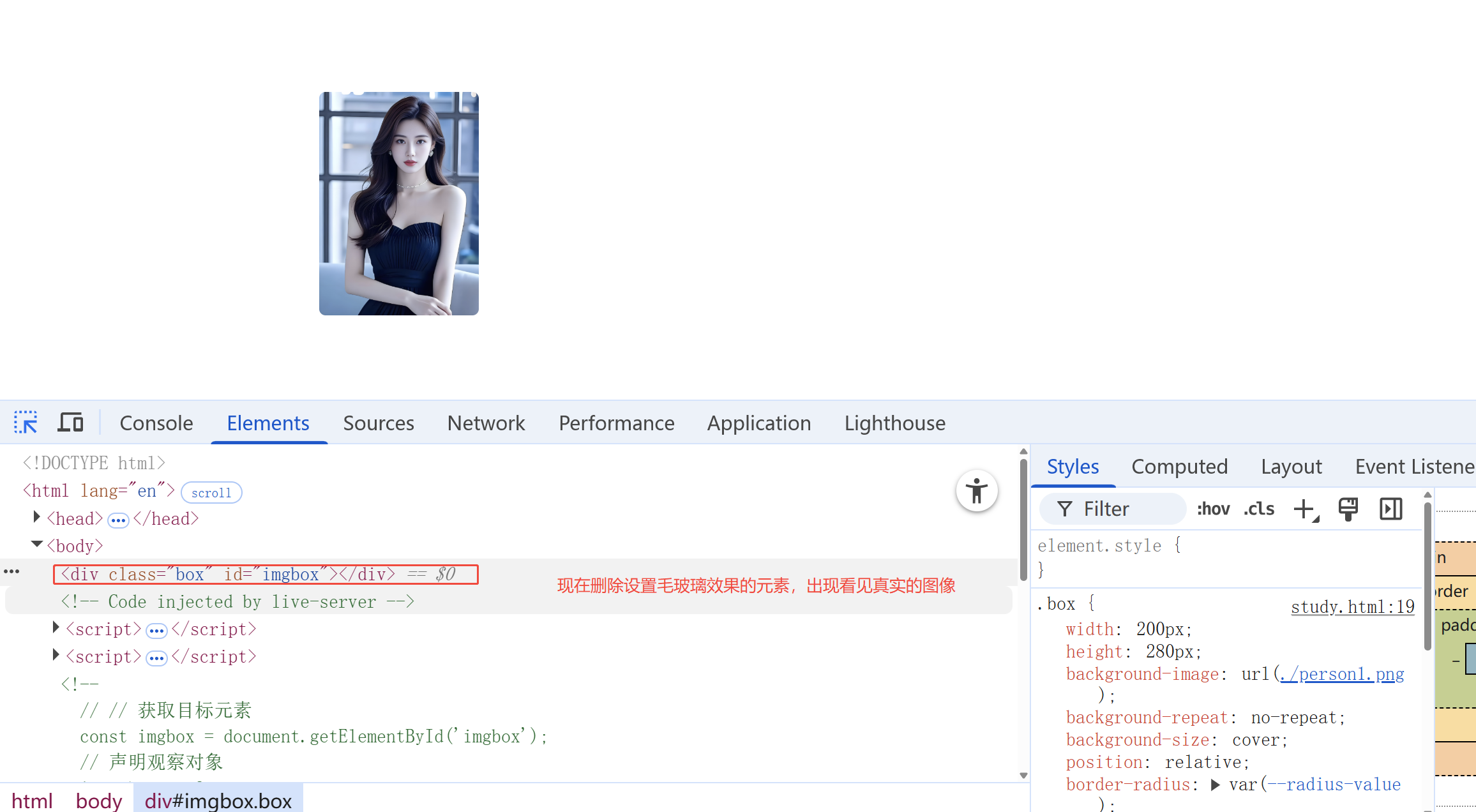1476x812 pixels.
Task: Open the Computed styles tab
Action: [1179, 467]
